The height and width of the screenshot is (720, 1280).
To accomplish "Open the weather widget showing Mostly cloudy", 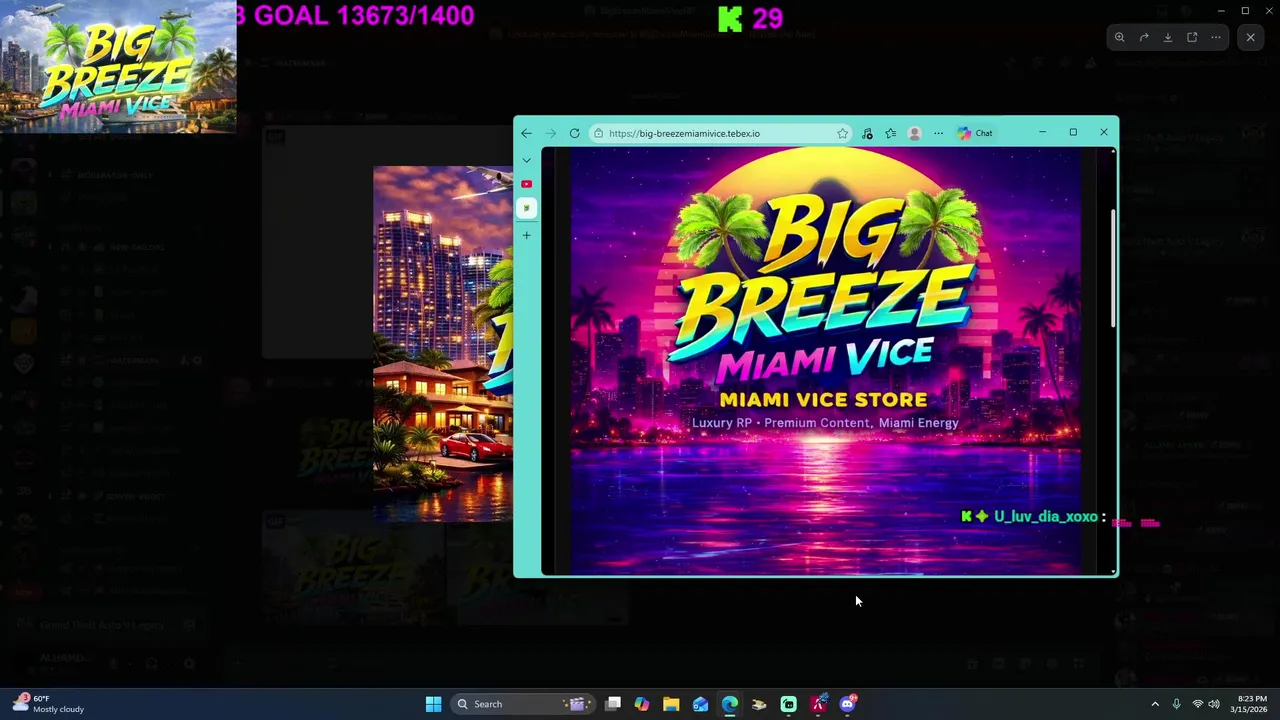I will [x=48, y=704].
